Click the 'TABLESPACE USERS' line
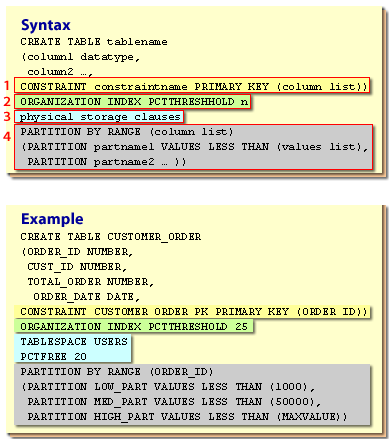The width and height of the screenshot is (389, 439). click(74, 342)
